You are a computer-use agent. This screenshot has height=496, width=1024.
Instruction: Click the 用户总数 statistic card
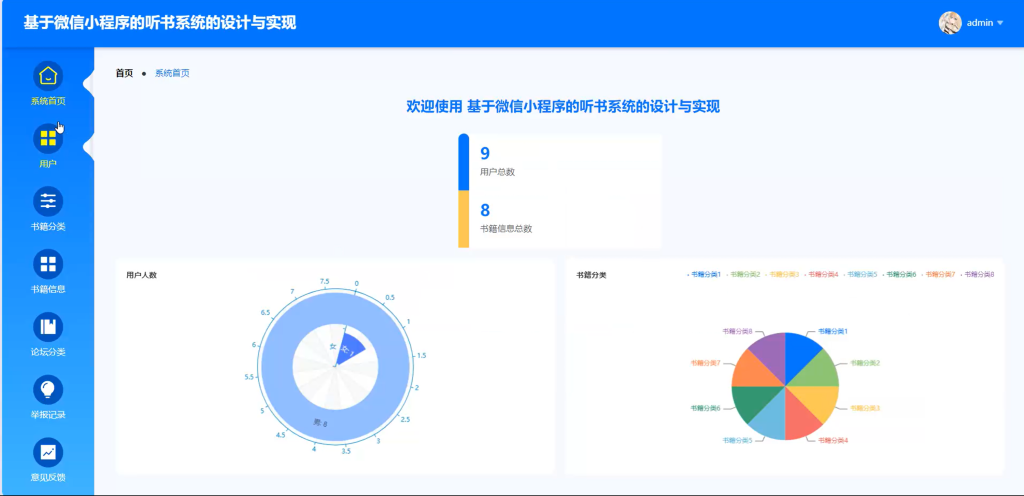(x=560, y=162)
